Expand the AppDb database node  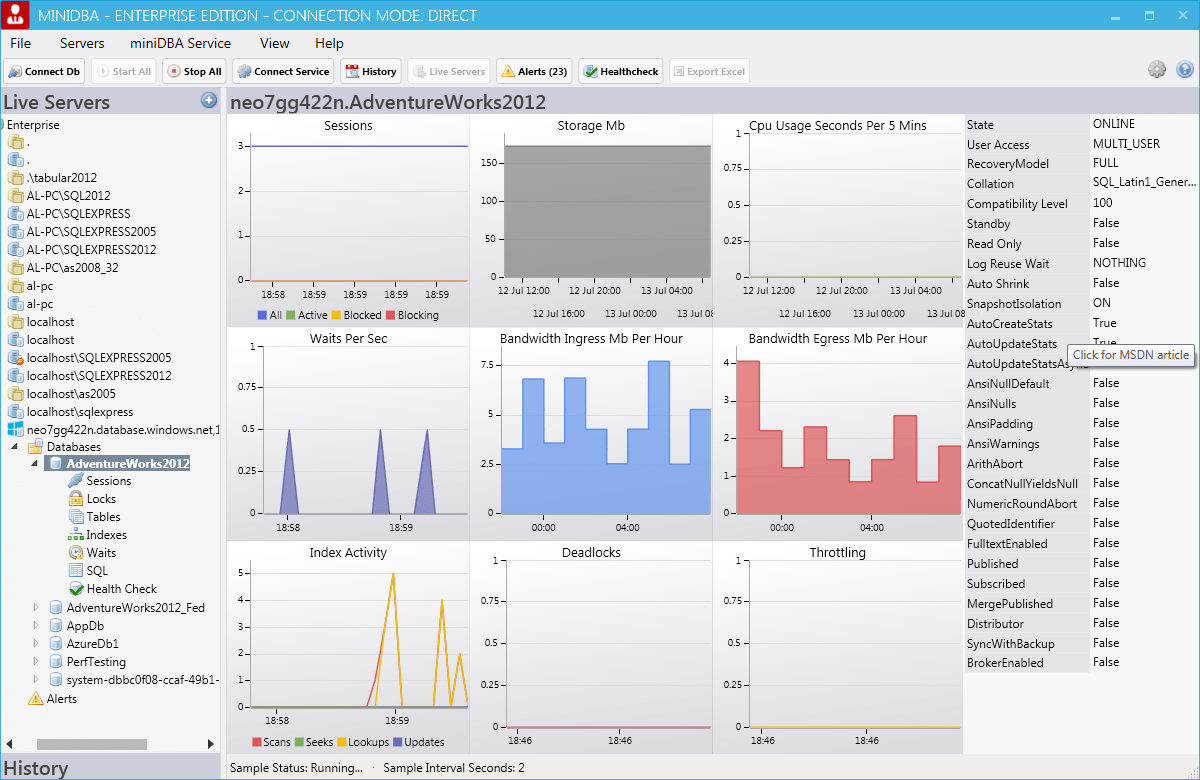pyautogui.click(x=36, y=626)
